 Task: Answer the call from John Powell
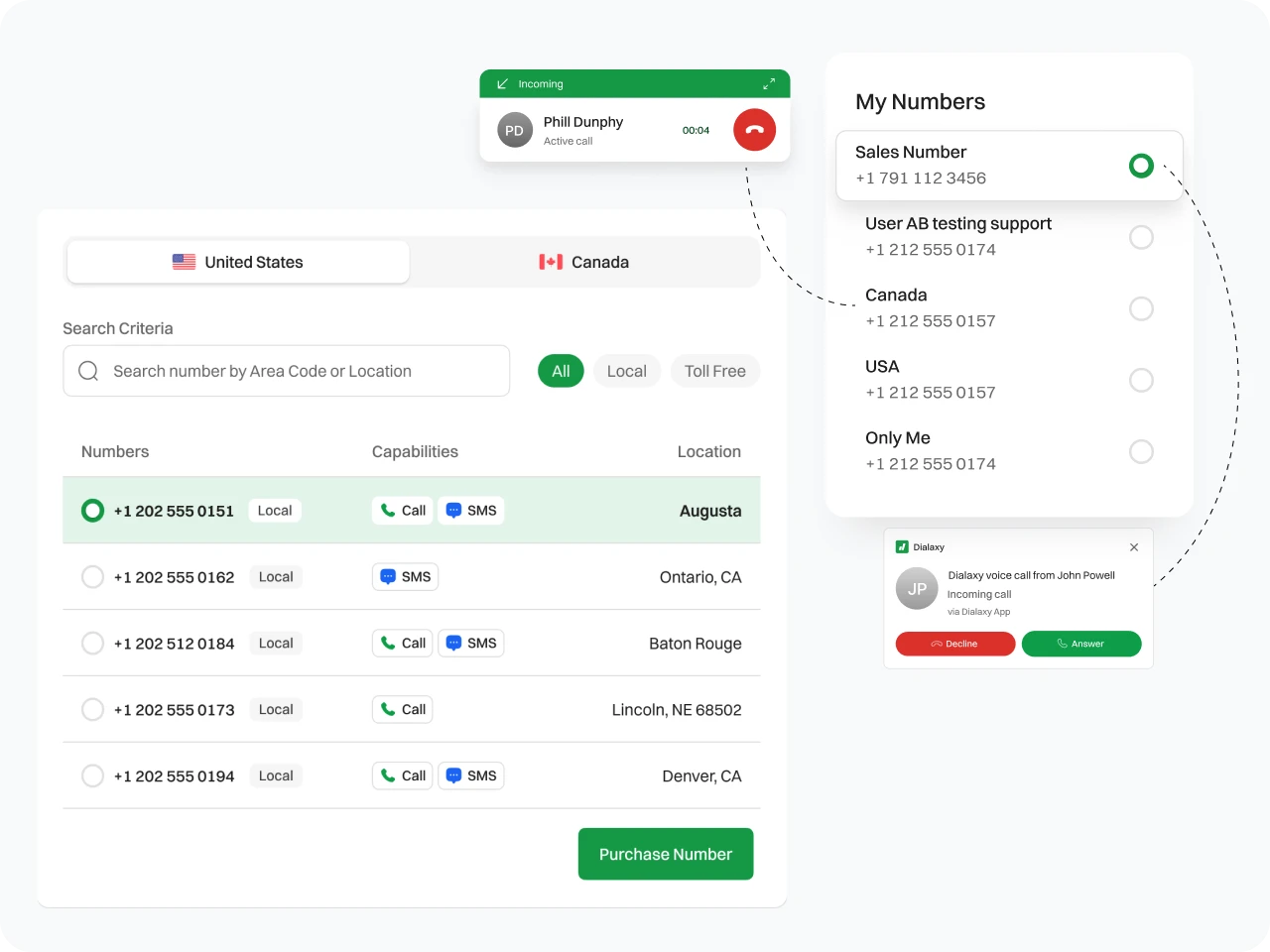point(1080,644)
